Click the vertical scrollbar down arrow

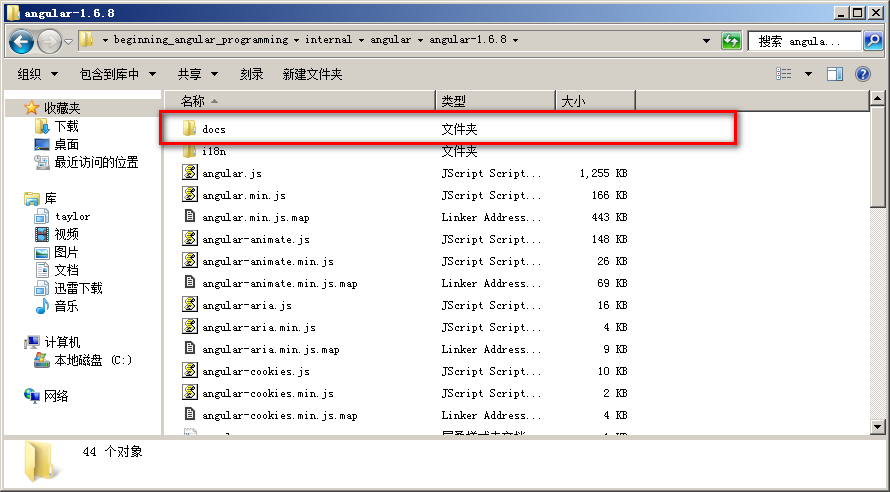877,427
